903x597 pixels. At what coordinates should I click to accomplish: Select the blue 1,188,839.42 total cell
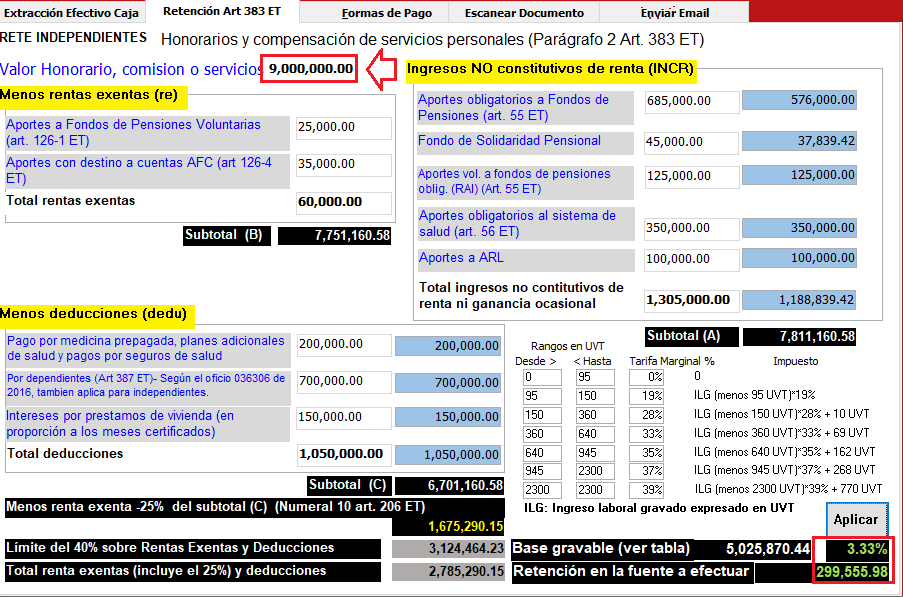[799, 300]
